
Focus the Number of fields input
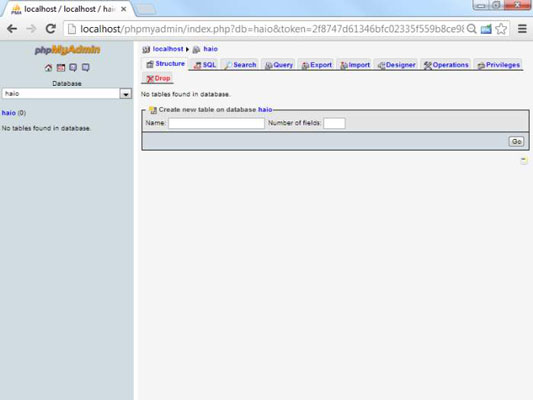coord(334,123)
